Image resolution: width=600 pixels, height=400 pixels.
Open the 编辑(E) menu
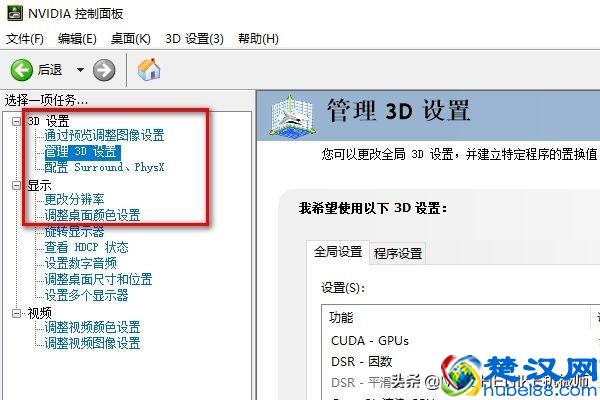(x=77, y=39)
